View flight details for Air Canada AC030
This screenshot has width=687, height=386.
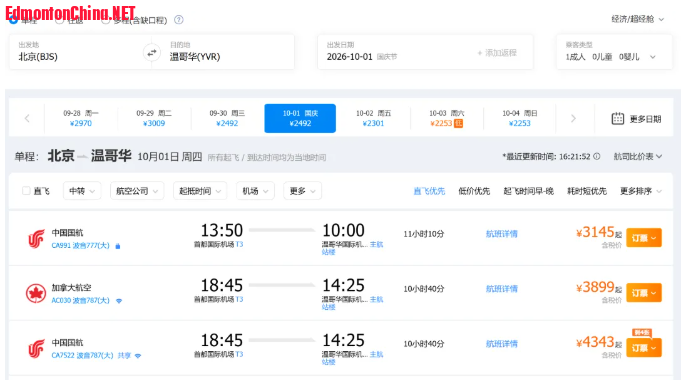[502, 289]
